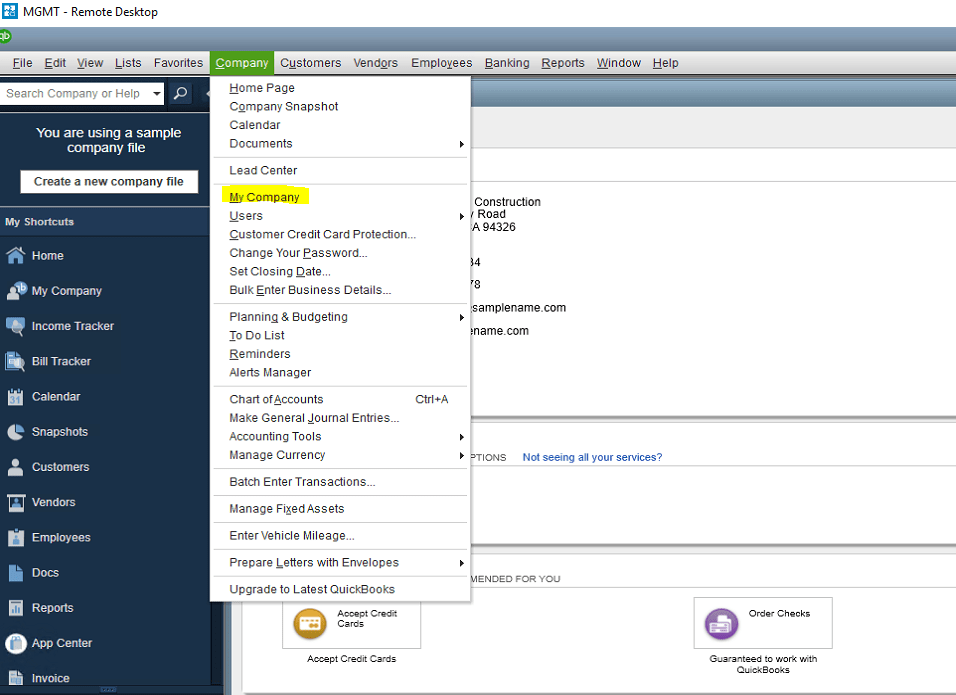Open the Docs sidebar icon
This screenshot has width=956, height=695.
point(45,572)
